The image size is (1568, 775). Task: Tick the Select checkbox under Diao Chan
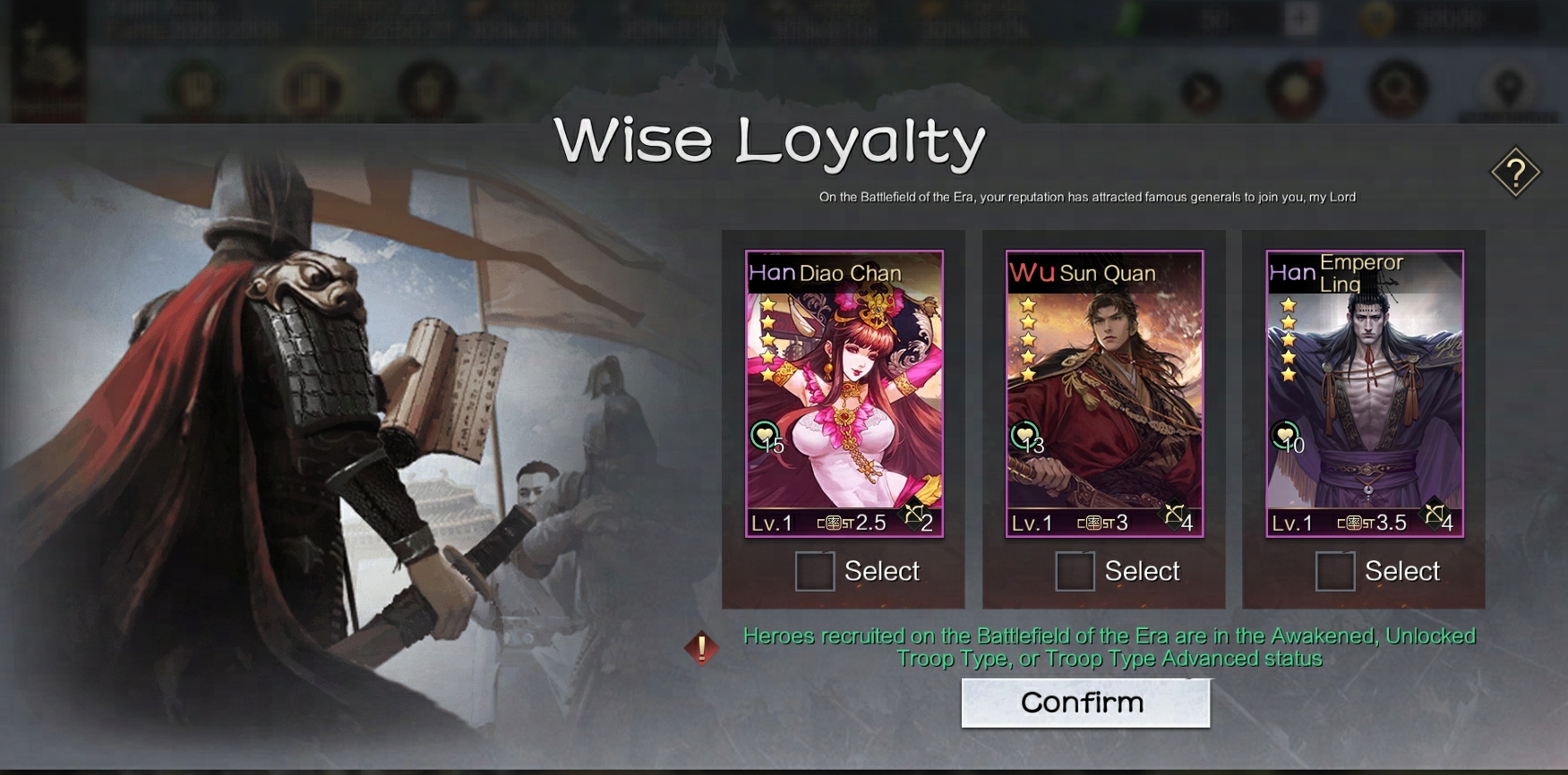point(815,571)
